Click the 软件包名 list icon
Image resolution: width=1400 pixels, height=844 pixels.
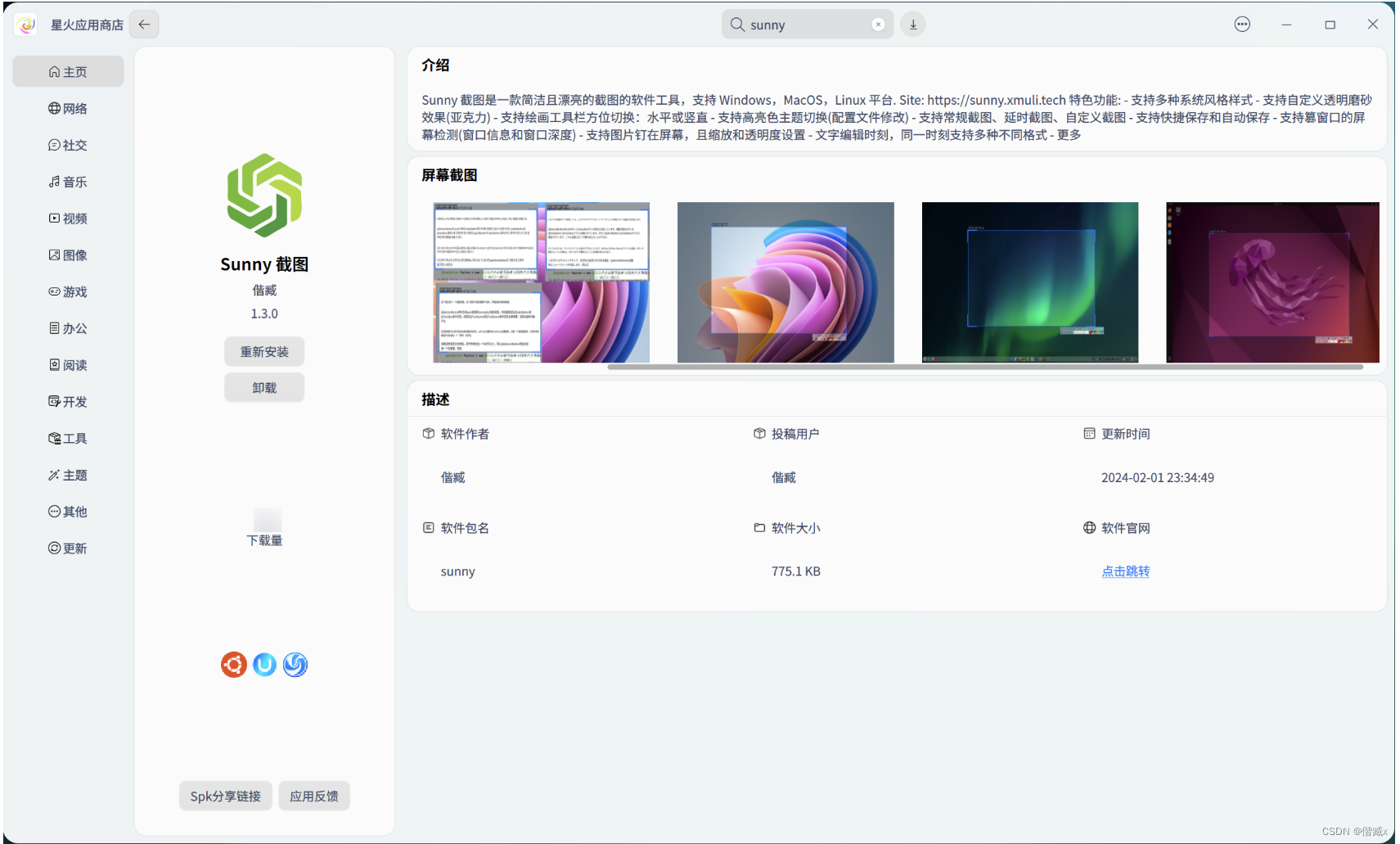[x=429, y=528]
